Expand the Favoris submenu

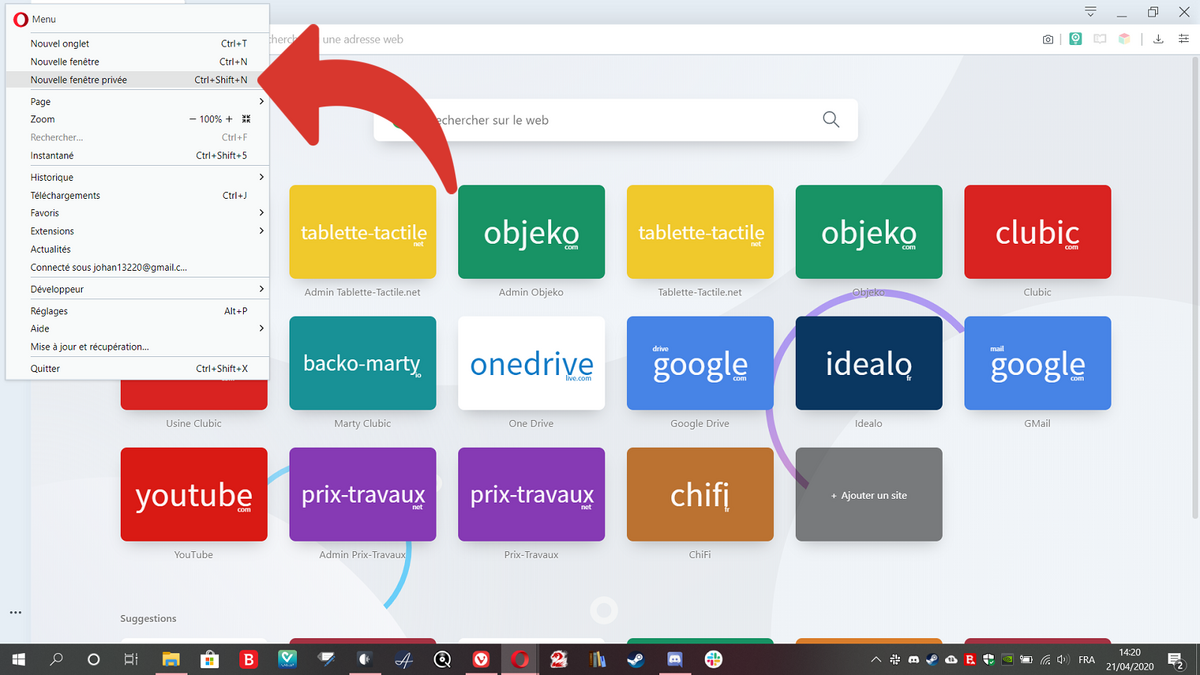coord(137,213)
